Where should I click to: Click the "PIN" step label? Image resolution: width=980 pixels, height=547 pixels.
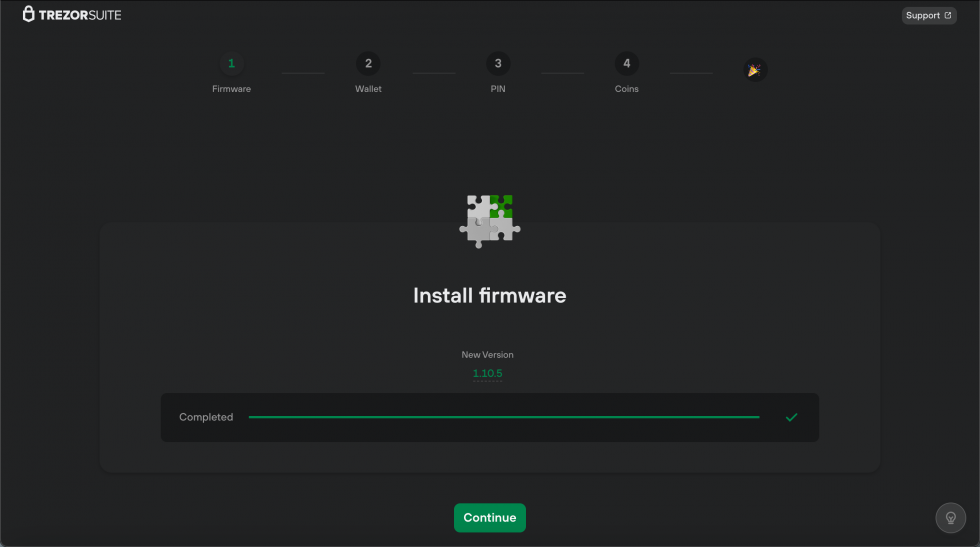pos(498,89)
